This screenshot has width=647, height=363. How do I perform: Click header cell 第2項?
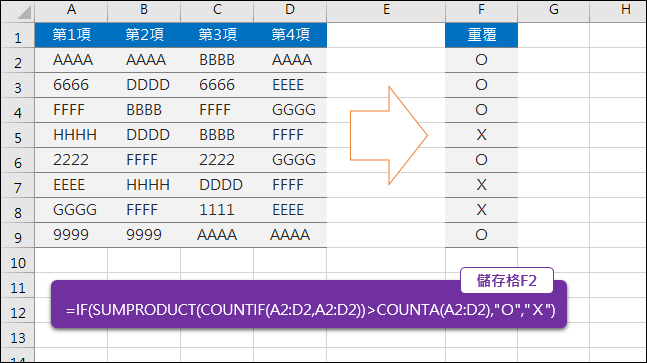(144, 35)
